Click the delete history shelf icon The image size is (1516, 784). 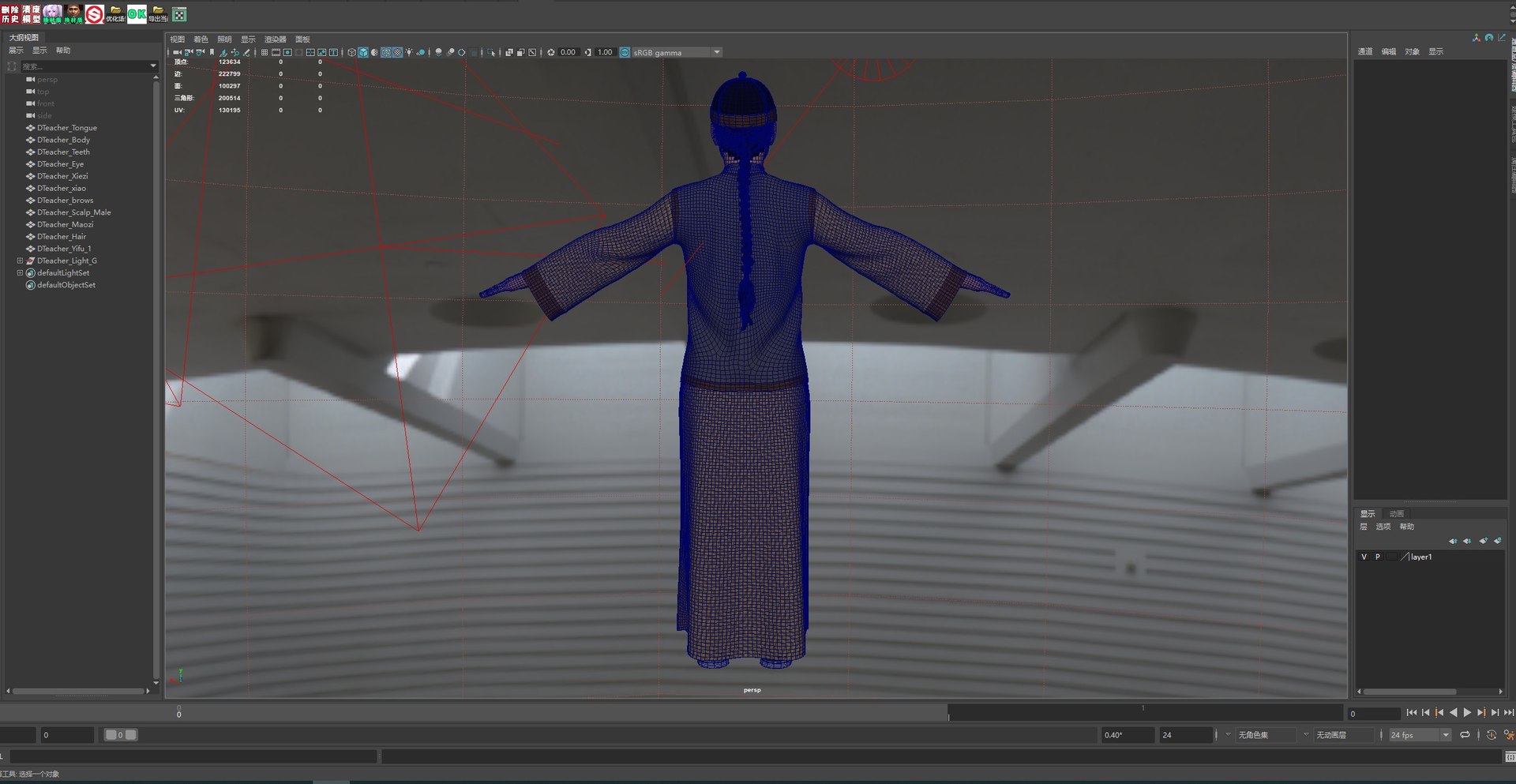tap(10, 14)
